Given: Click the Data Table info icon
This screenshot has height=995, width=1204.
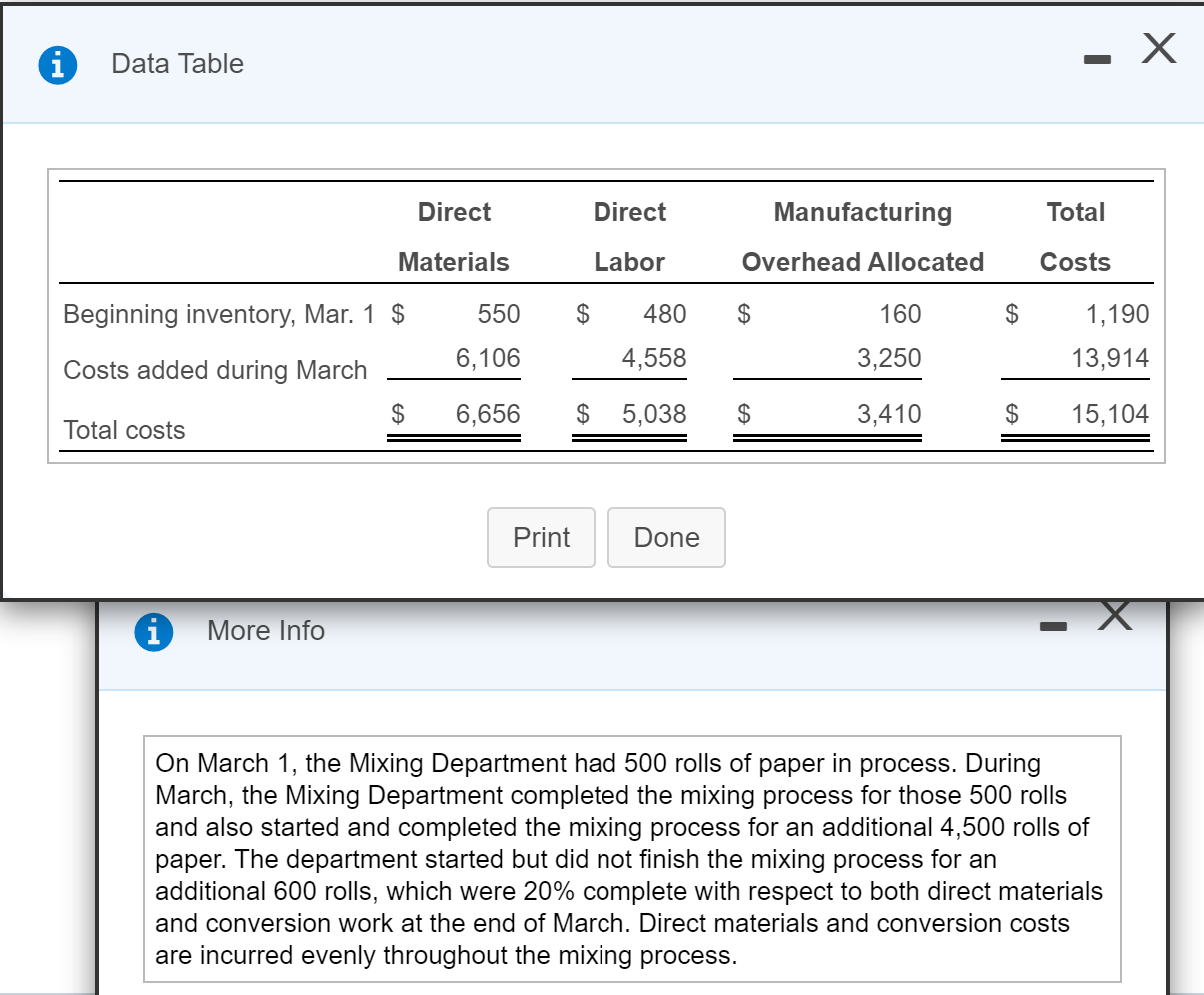Looking at the screenshot, I should (x=57, y=63).
